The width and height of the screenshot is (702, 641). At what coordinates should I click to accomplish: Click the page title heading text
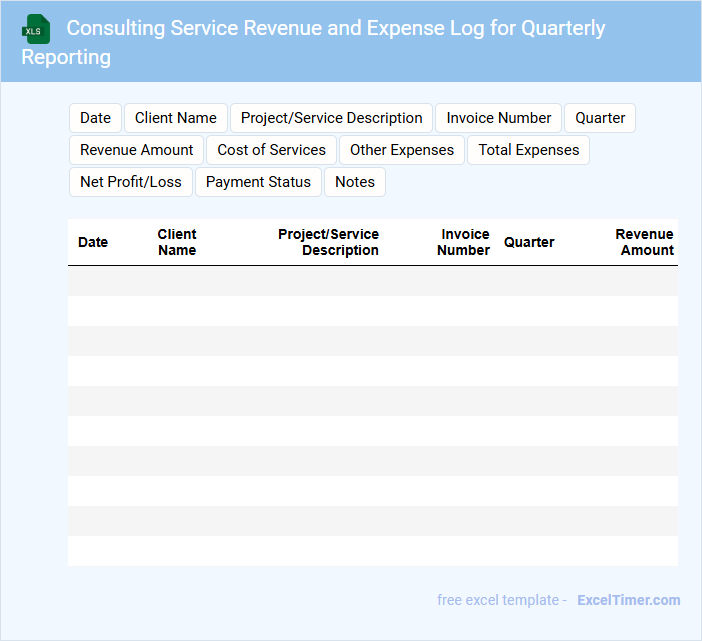coord(335,29)
